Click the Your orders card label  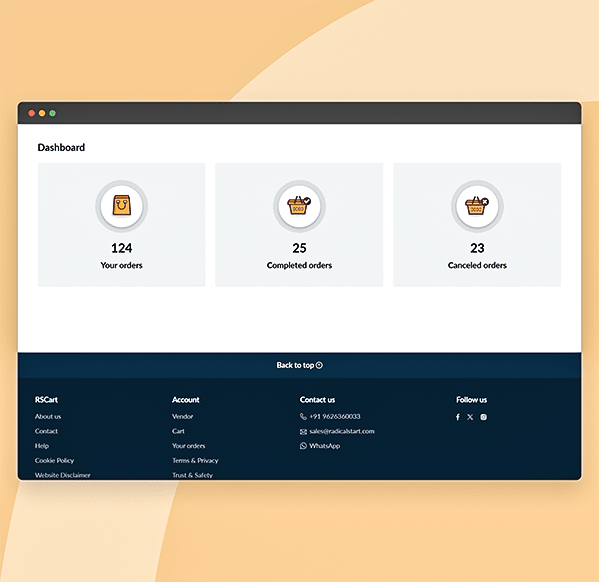[x=121, y=265]
